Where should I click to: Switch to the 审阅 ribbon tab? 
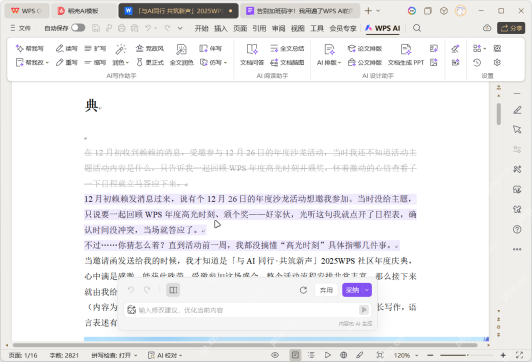pyautogui.click(x=279, y=28)
